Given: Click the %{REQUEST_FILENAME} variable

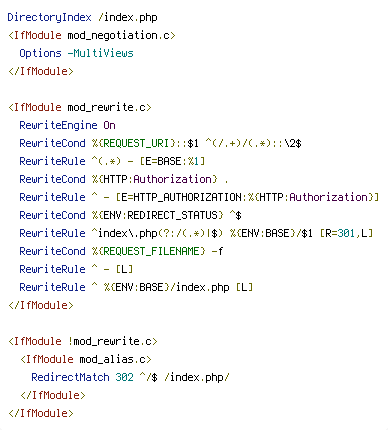Looking at the screenshot, I should pos(148,251).
